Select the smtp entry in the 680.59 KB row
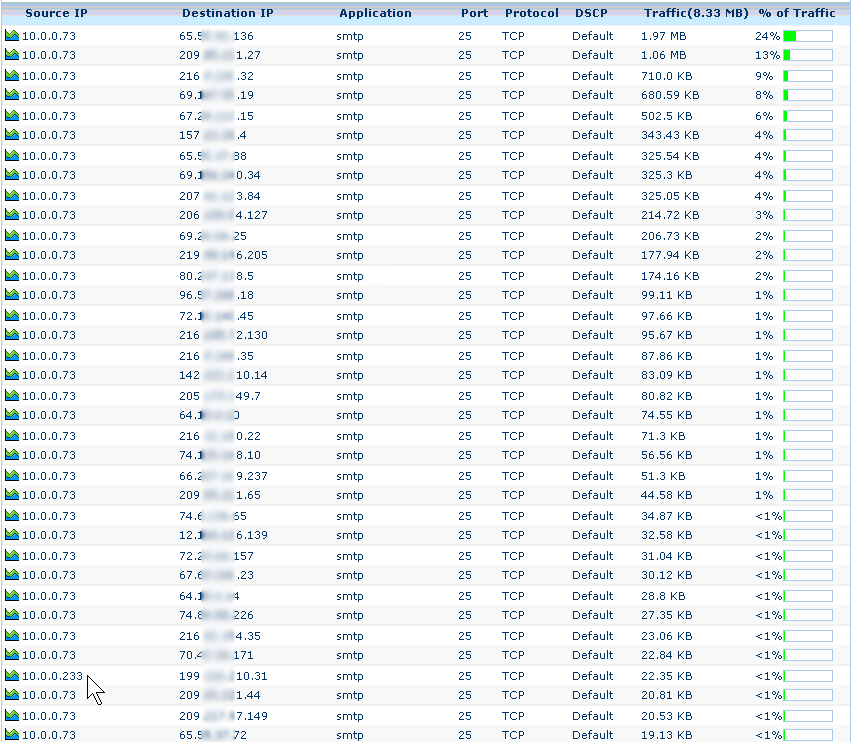This screenshot has height=742, width=855. (x=350, y=95)
